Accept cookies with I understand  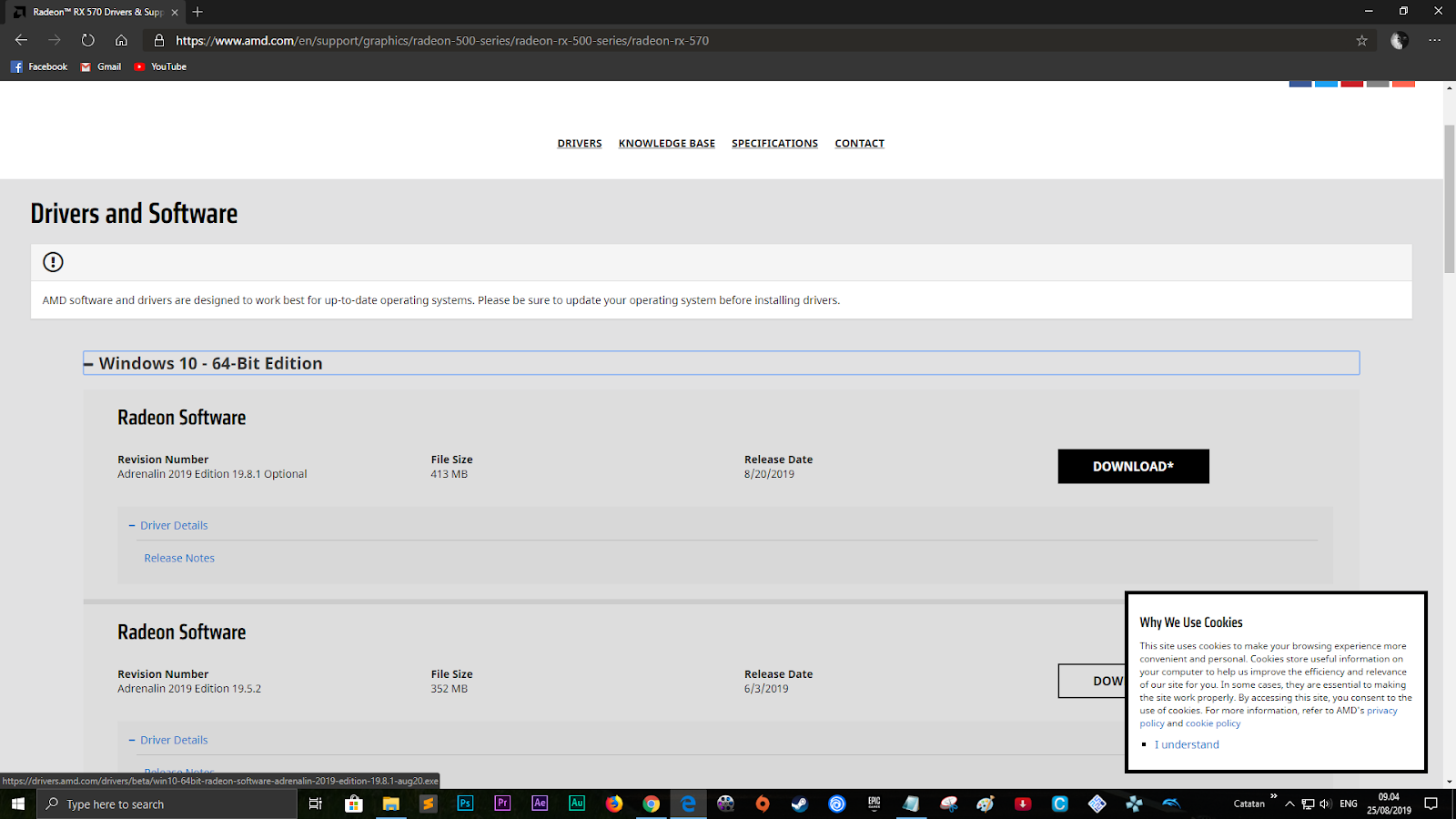pyautogui.click(x=1187, y=744)
